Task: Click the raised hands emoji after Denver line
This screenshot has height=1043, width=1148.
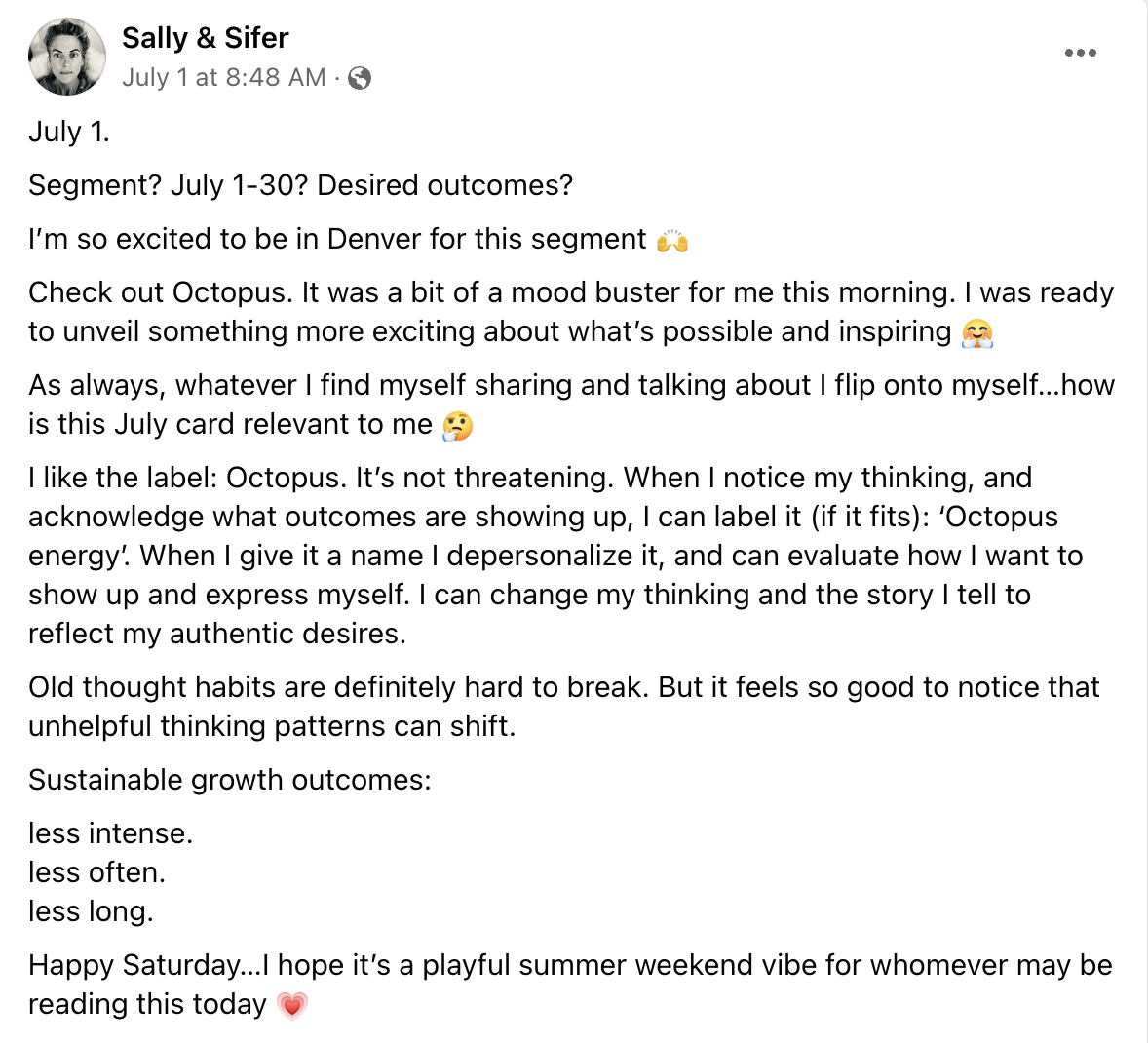Action: coord(672,240)
